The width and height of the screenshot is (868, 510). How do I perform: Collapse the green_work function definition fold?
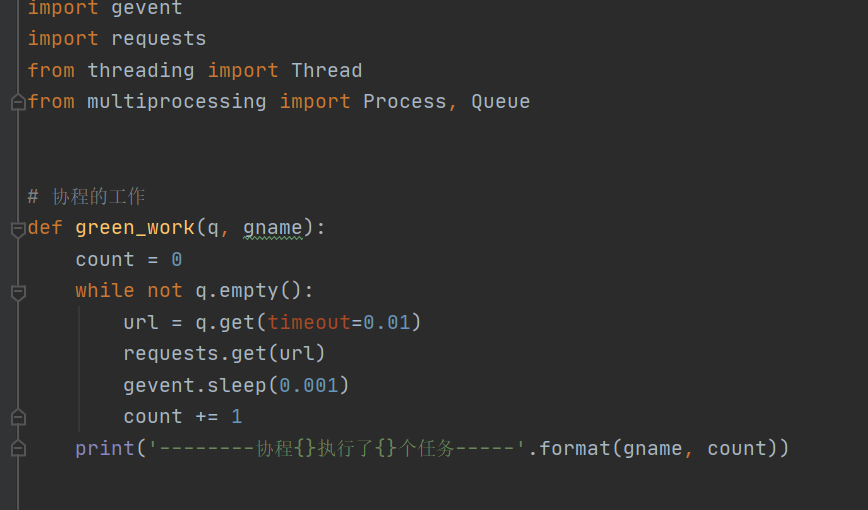point(17,229)
